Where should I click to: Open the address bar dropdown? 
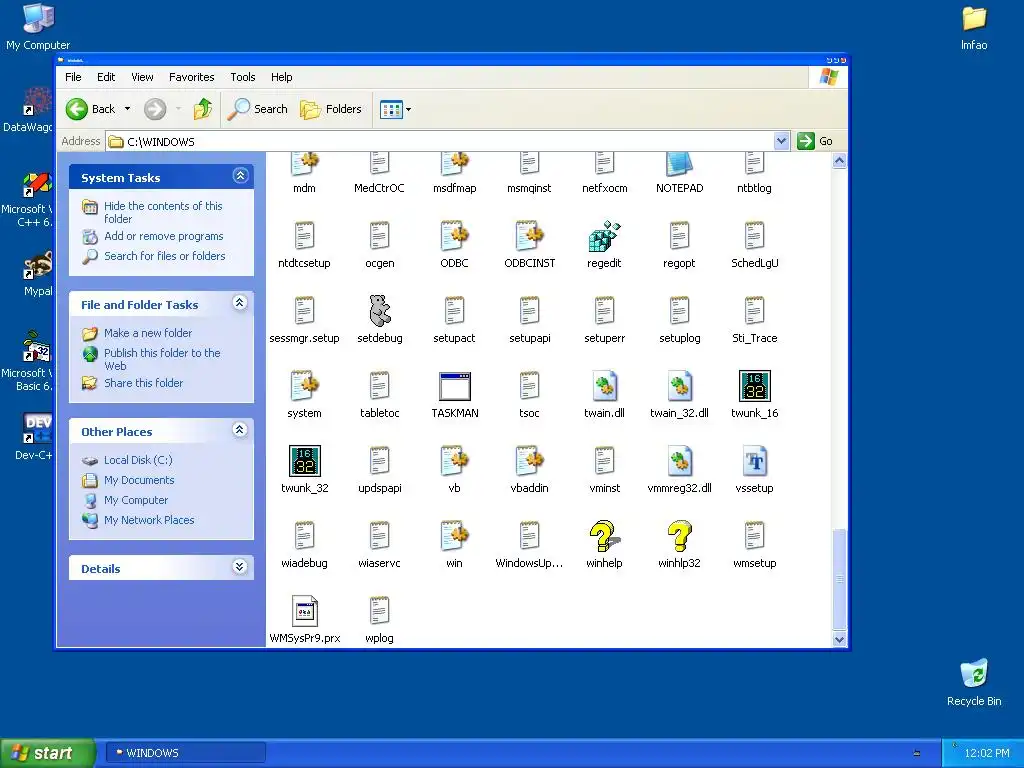781,141
